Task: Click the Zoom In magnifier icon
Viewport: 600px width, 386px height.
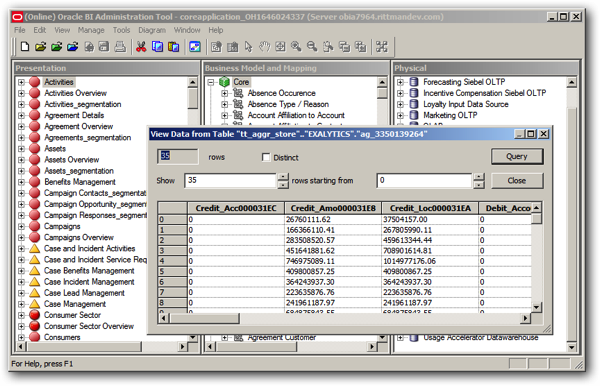Action: click(296, 47)
